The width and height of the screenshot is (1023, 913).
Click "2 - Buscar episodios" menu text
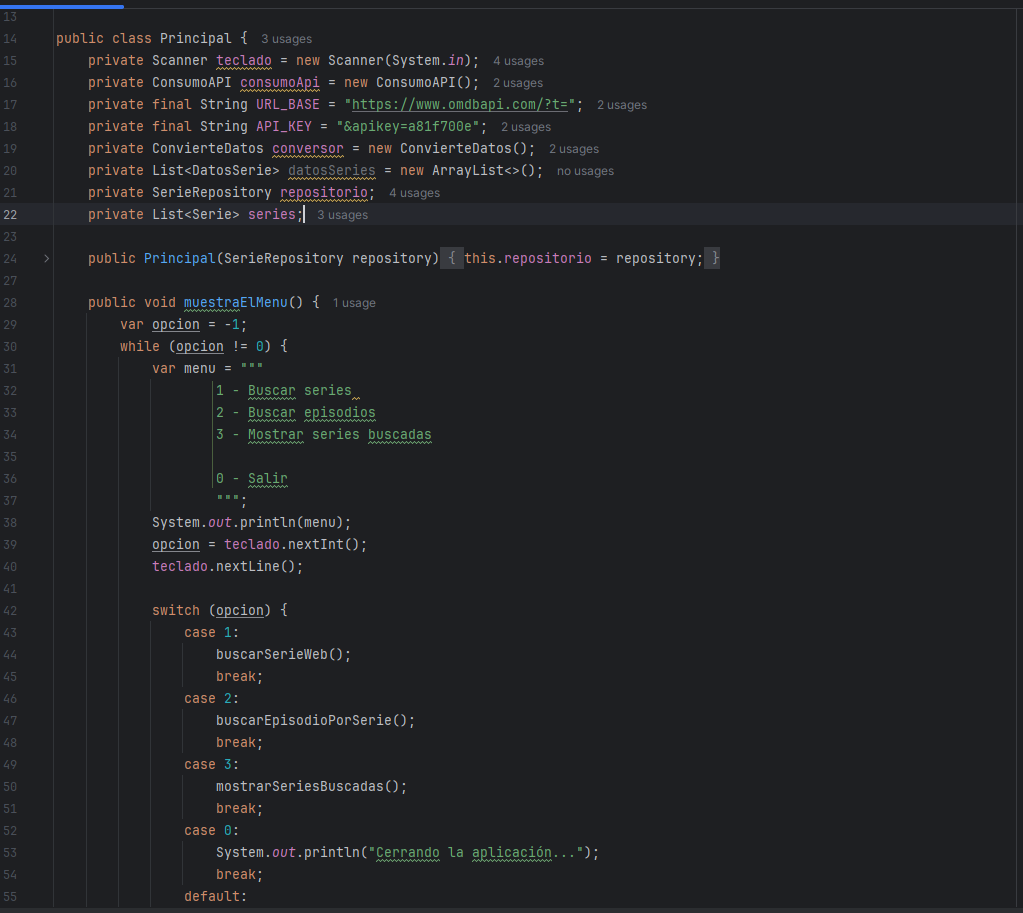(x=296, y=412)
